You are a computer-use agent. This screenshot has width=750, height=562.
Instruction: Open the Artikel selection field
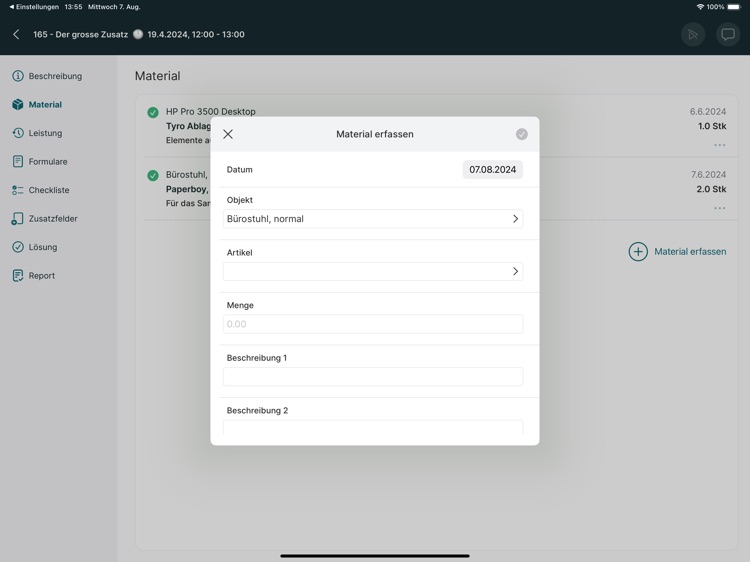click(x=373, y=272)
